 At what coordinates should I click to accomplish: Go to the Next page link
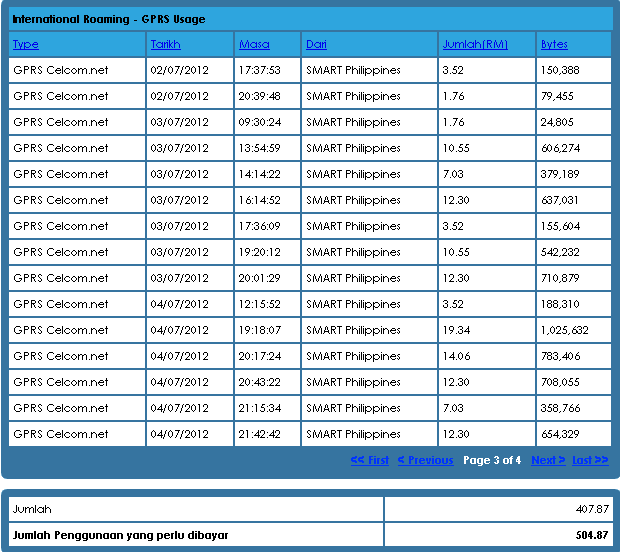coord(548,460)
